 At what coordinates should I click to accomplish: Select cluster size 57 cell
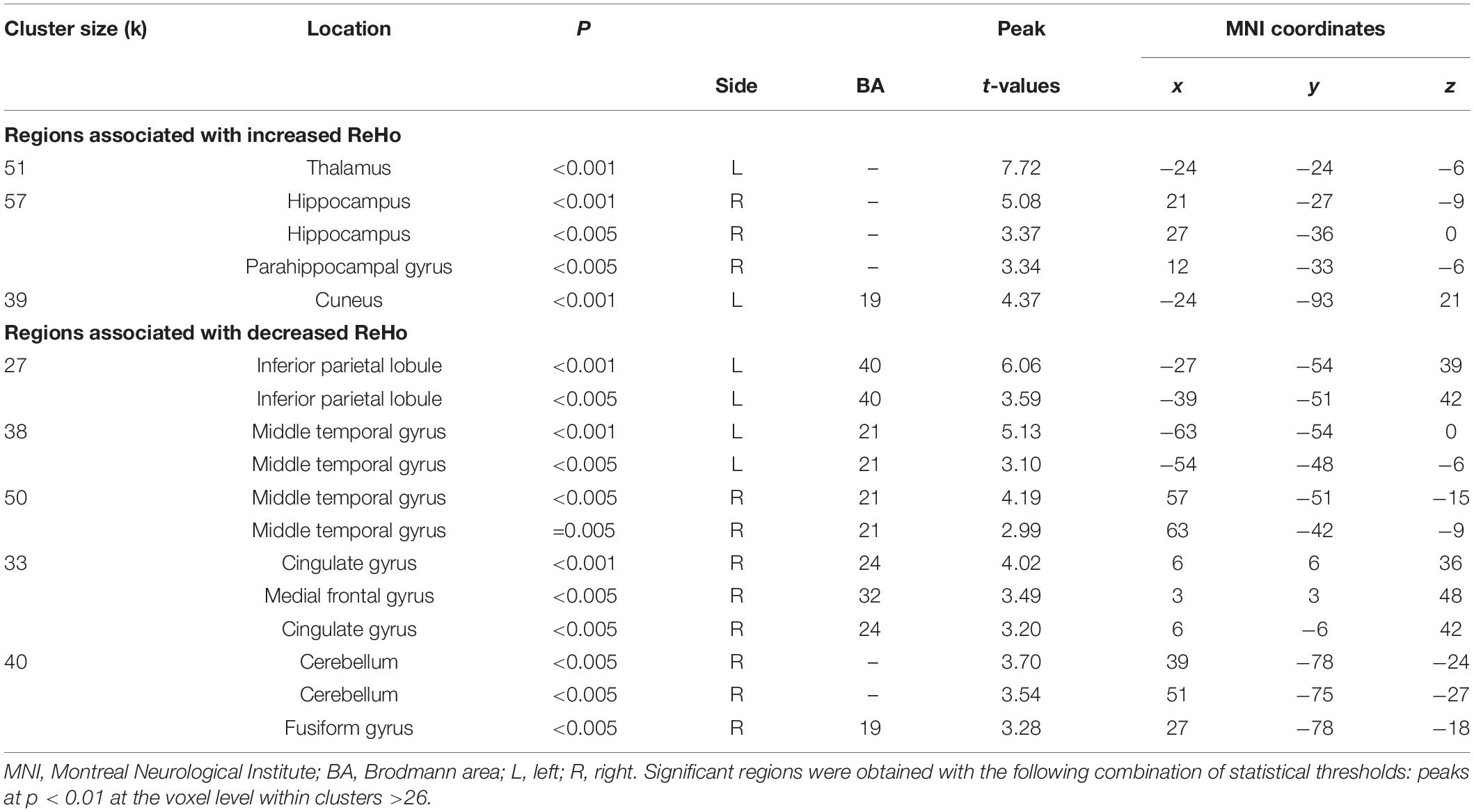(x=15, y=201)
